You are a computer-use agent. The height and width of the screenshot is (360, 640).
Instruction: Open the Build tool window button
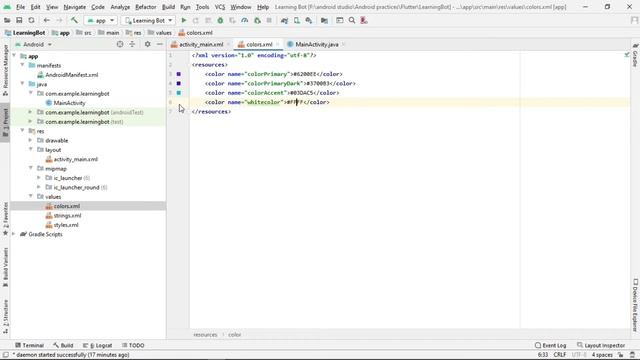(x=63, y=345)
